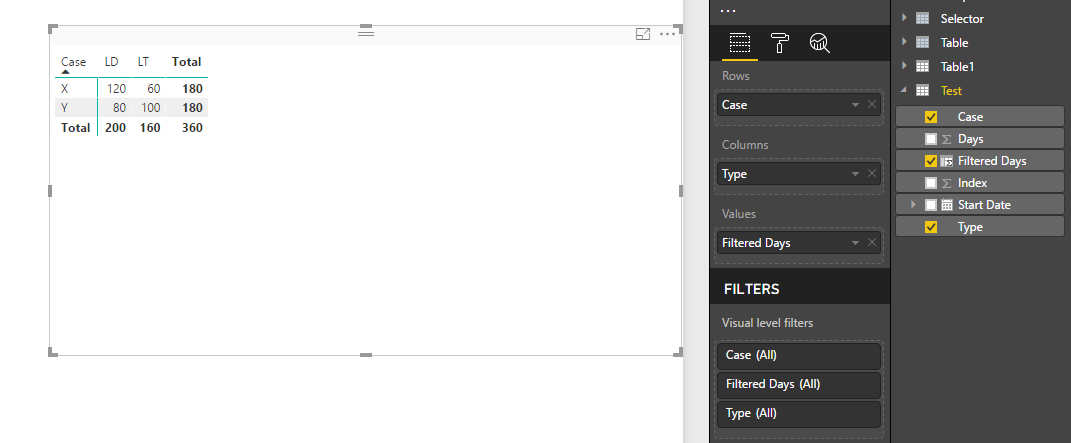Check the Days field checkbox
Image resolution: width=1071 pixels, height=443 pixels.
pos(930,139)
